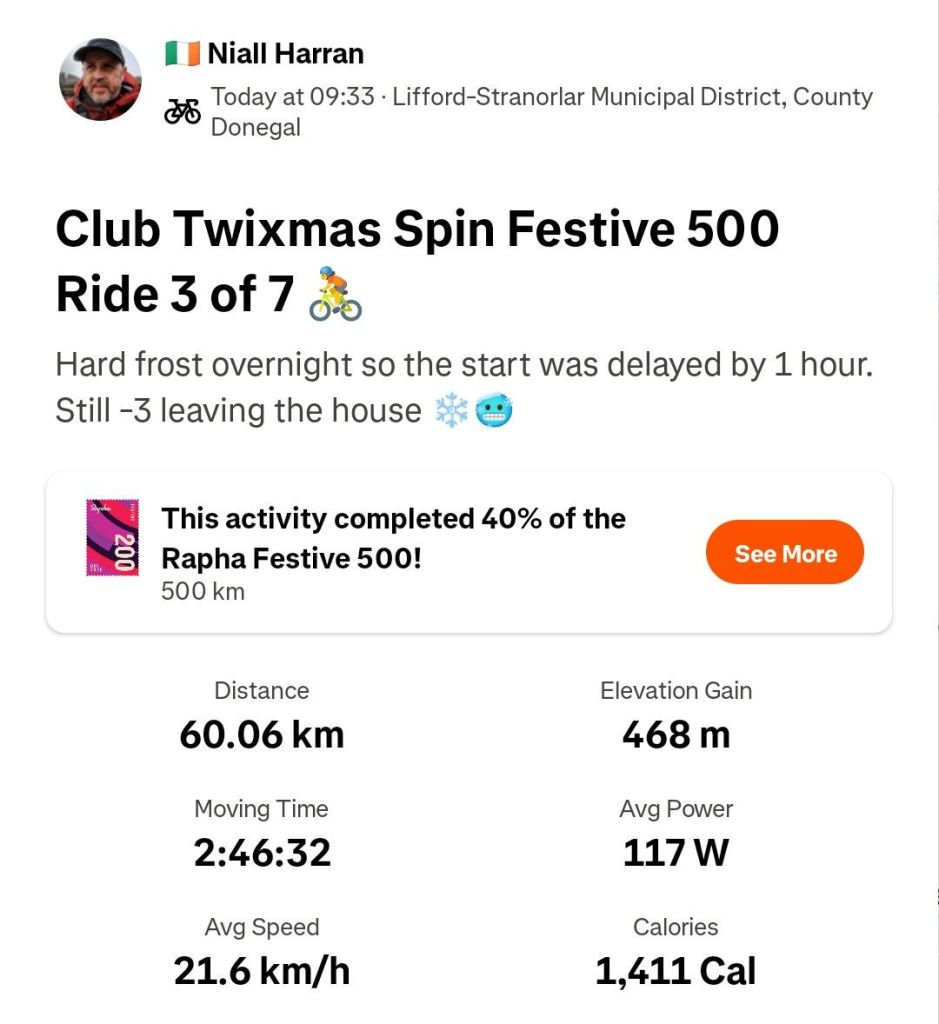
Task: Click the 2:46:32 Moving Time value
Action: (x=262, y=853)
